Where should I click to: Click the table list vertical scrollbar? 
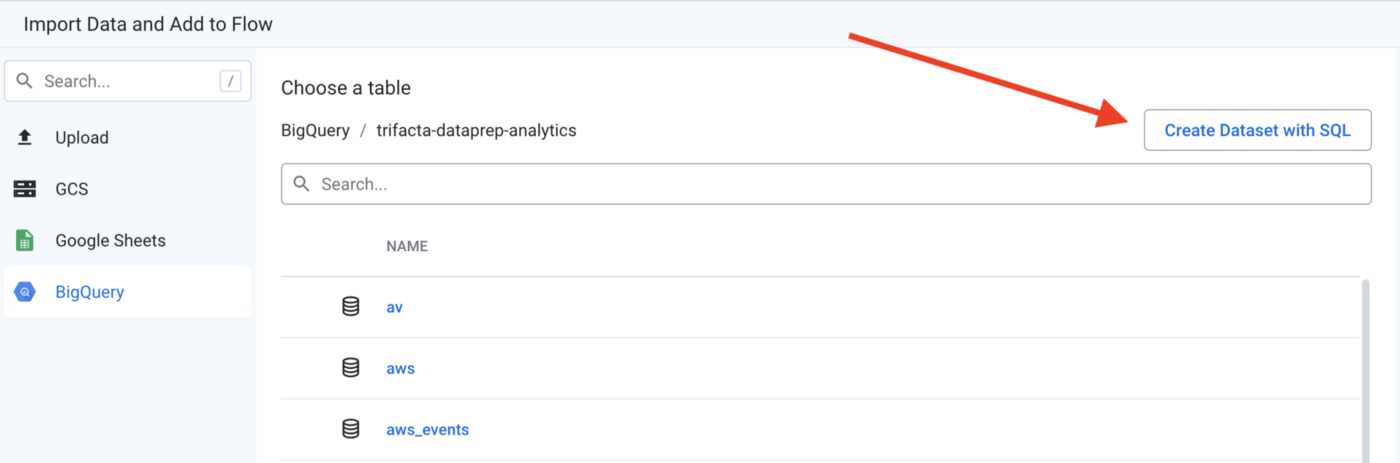pyautogui.click(x=1365, y=370)
